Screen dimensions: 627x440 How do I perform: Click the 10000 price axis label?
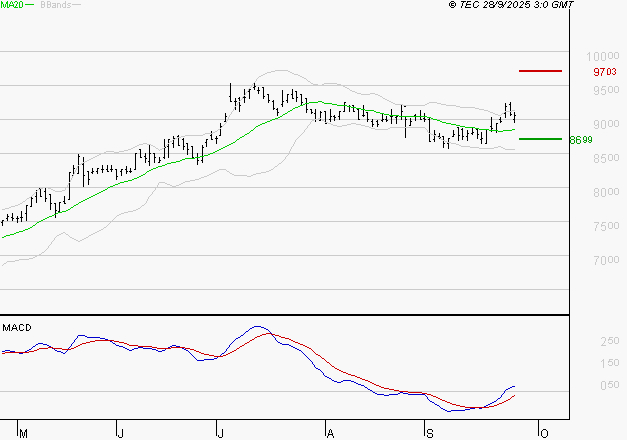(603, 56)
